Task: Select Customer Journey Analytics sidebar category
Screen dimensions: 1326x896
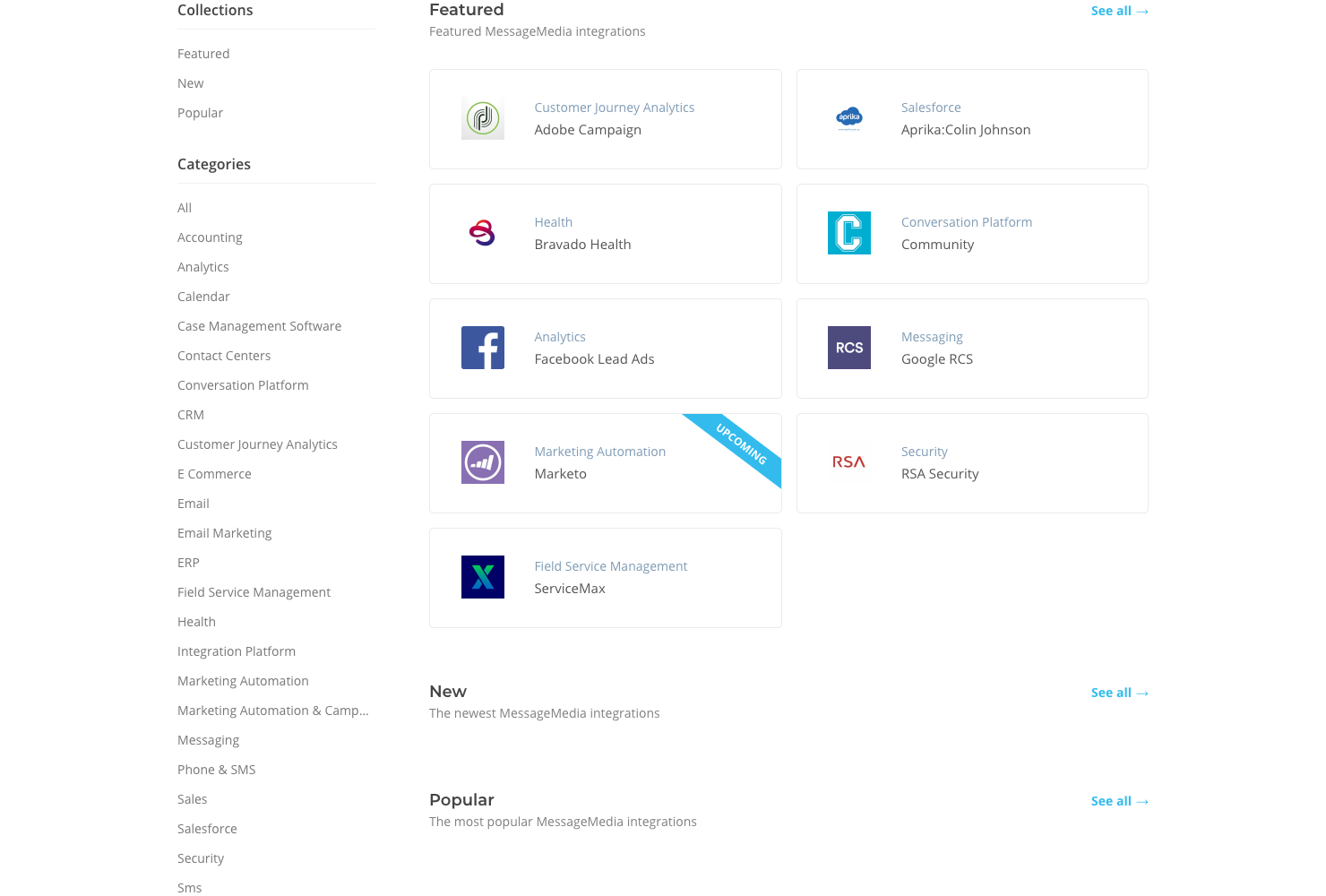Action: pyautogui.click(x=257, y=444)
